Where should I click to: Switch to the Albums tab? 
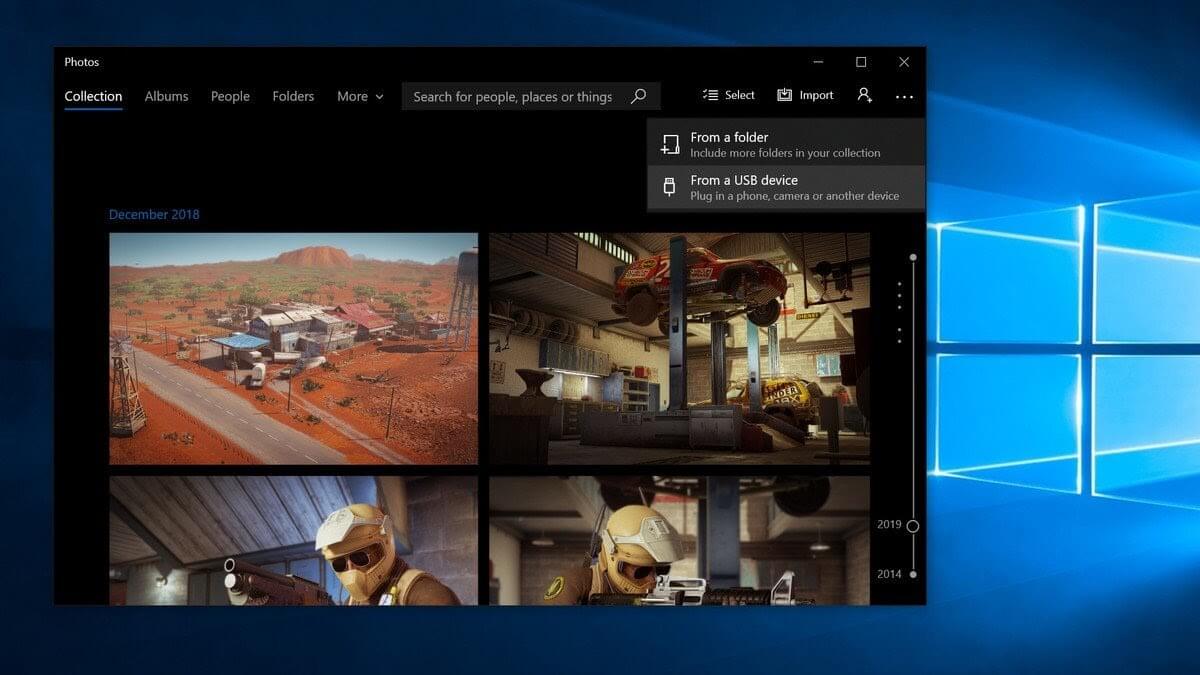165,96
